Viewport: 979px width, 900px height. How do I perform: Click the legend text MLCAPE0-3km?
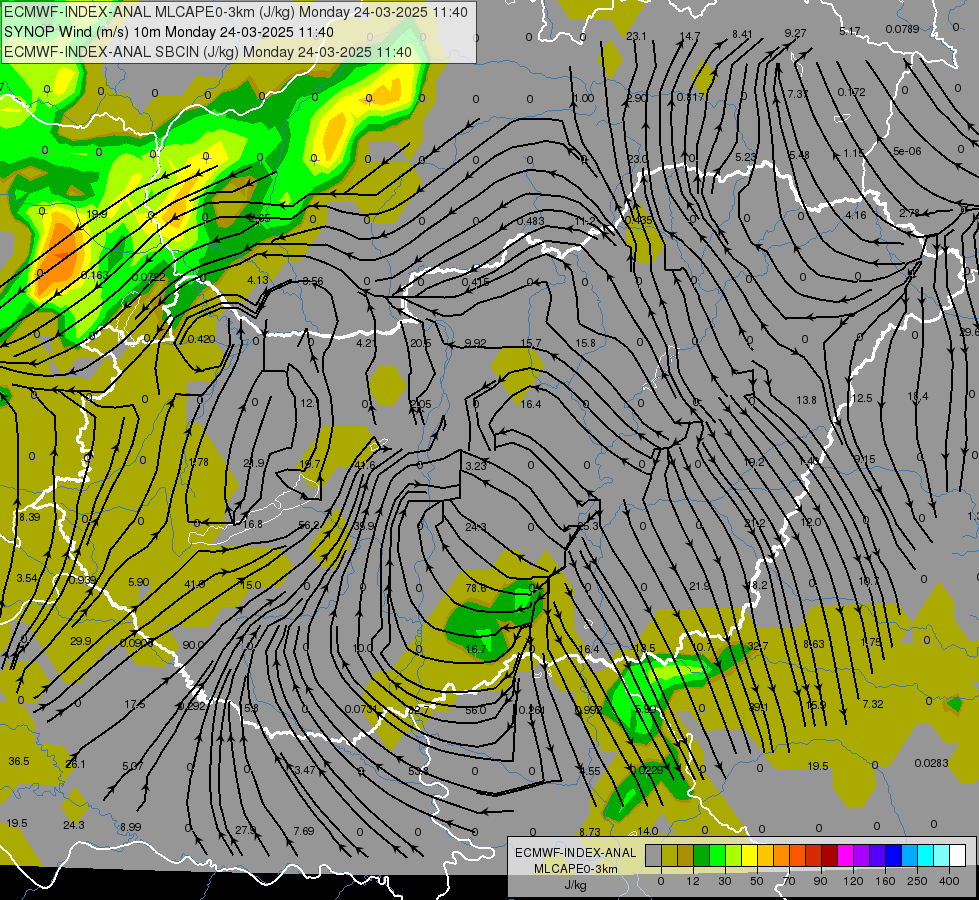coord(575,869)
